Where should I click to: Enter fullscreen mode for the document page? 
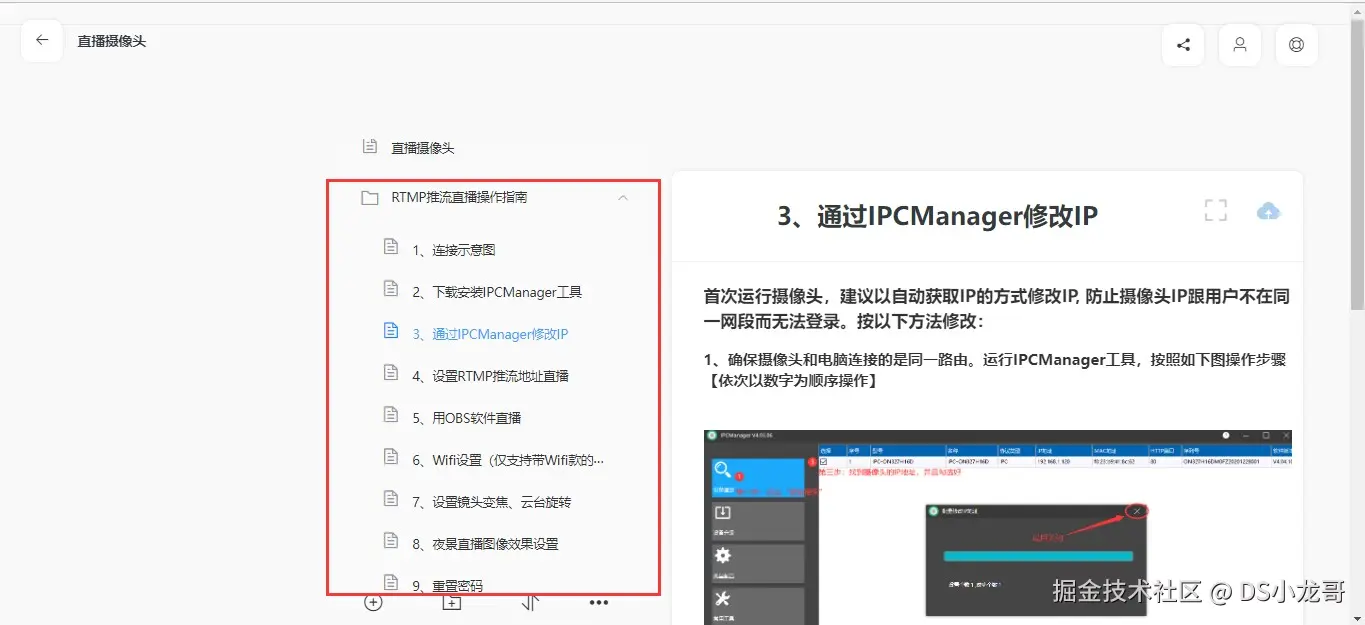pos(1214,210)
